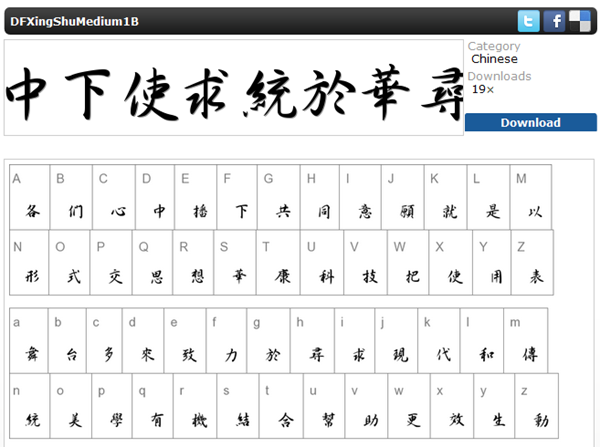
Task: Select the uppercase C glyph cell
Action: pos(114,197)
